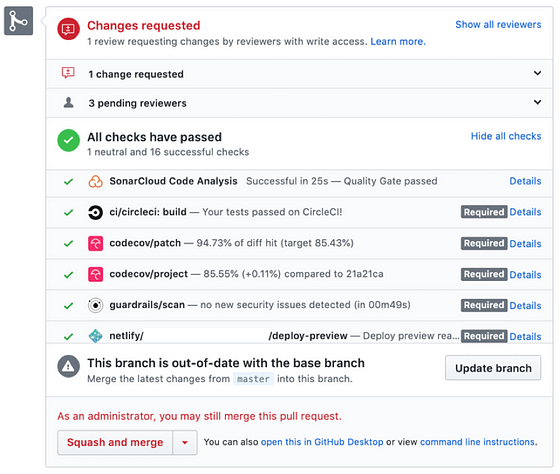
Task: Click the guardrails/scan logo icon
Action: coord(95,305)
